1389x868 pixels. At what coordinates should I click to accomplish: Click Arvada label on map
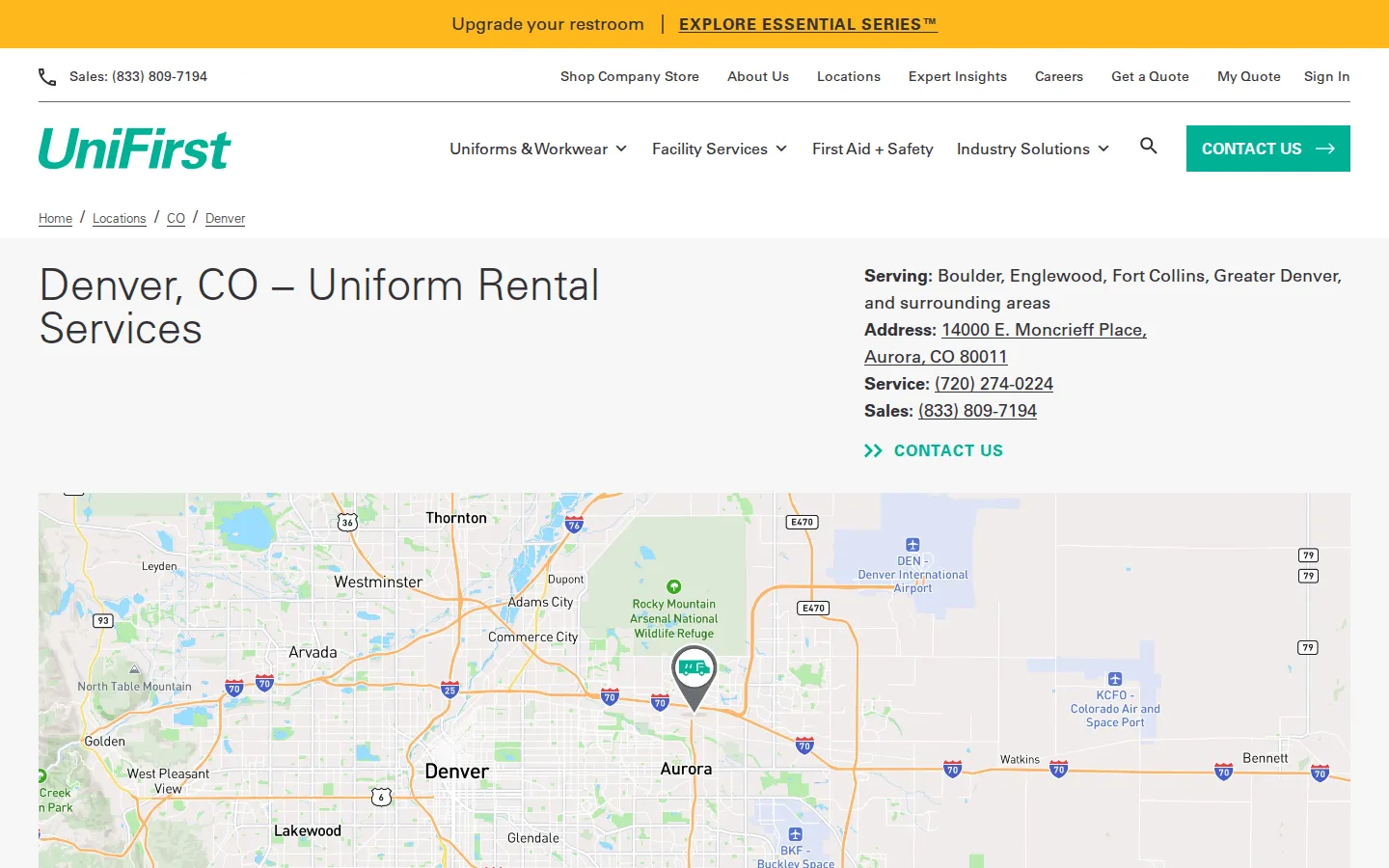[313, 652]
